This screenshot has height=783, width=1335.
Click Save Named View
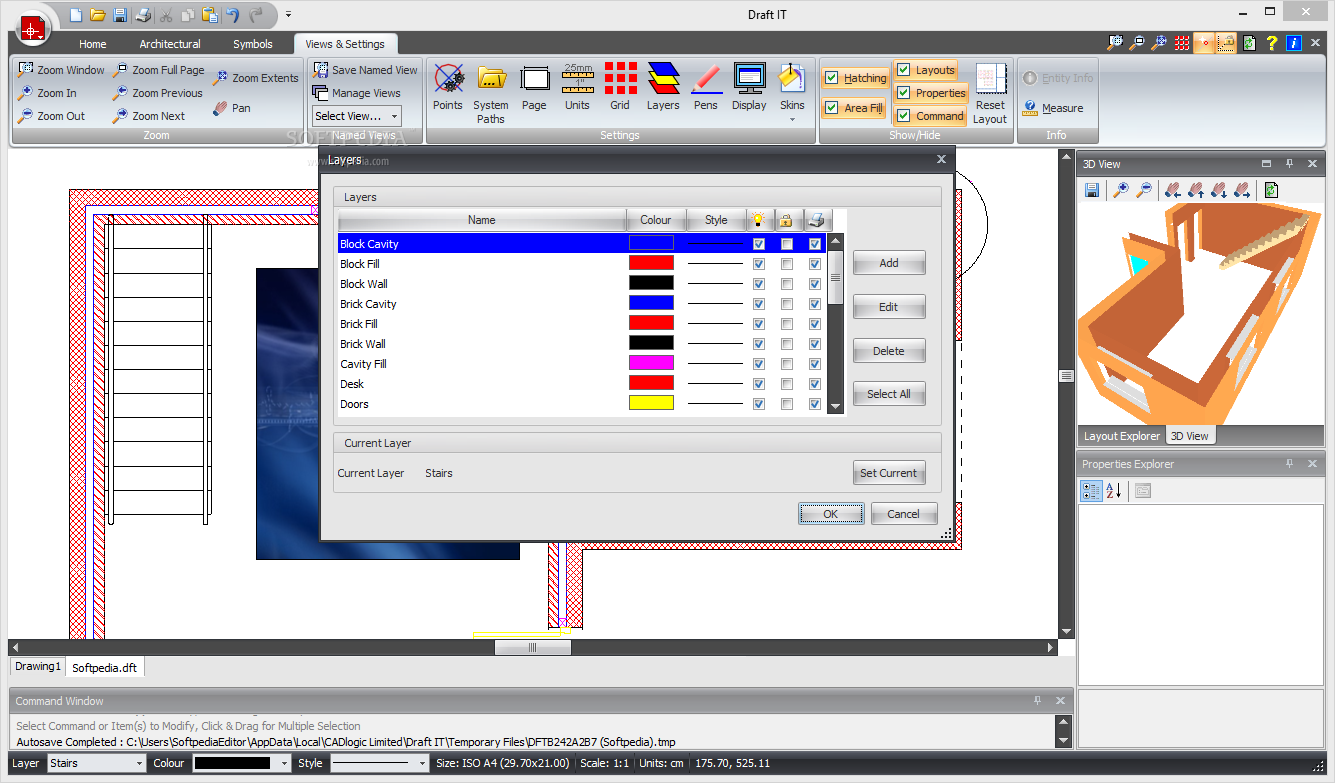pyautogui.click(x=365, y=70)
